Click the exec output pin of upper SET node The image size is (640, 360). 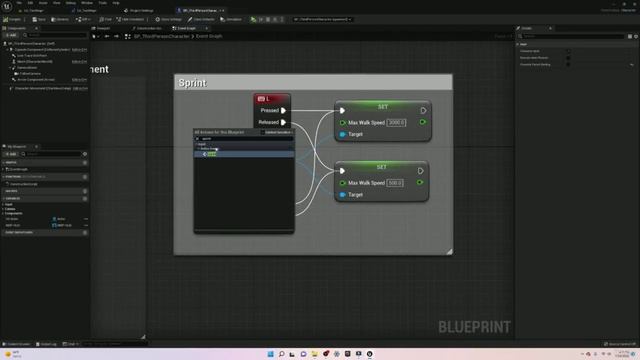click(x=423, y=111)
